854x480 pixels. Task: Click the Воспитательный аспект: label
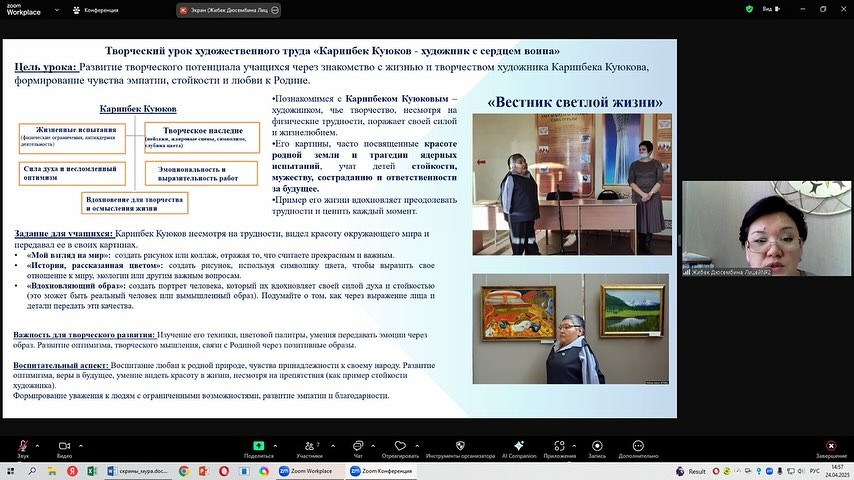[x=61, y=366]
